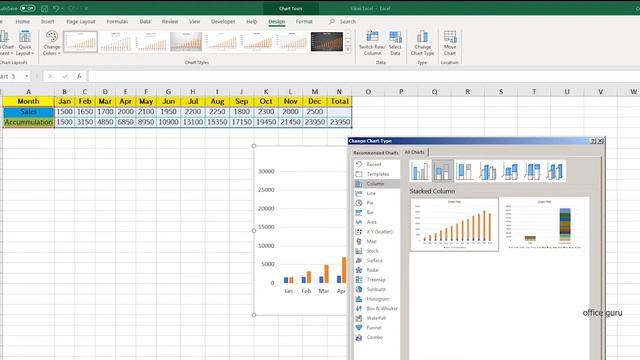The image size is (640, 360).
Task: Open the View ribbon tab
Action: point(194,21)
